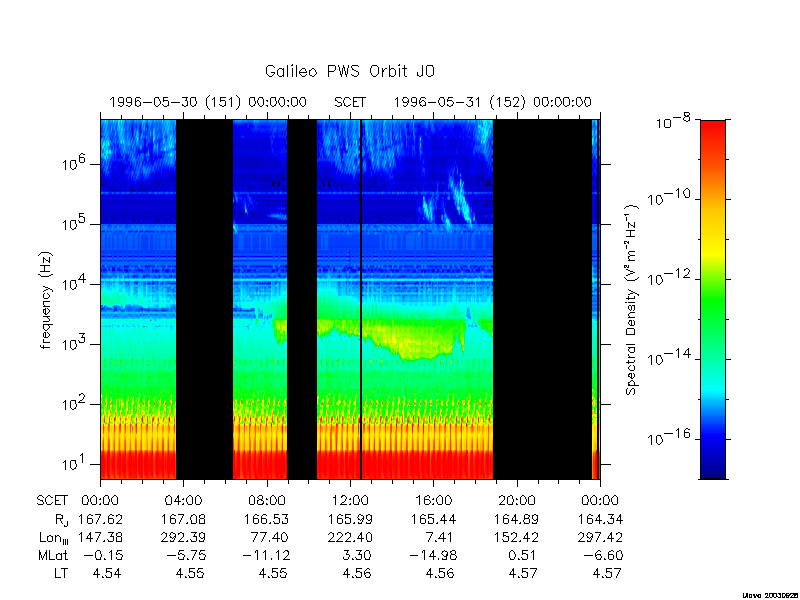
Task: Click the MLat value -14.98
Action: coord(433,555)
